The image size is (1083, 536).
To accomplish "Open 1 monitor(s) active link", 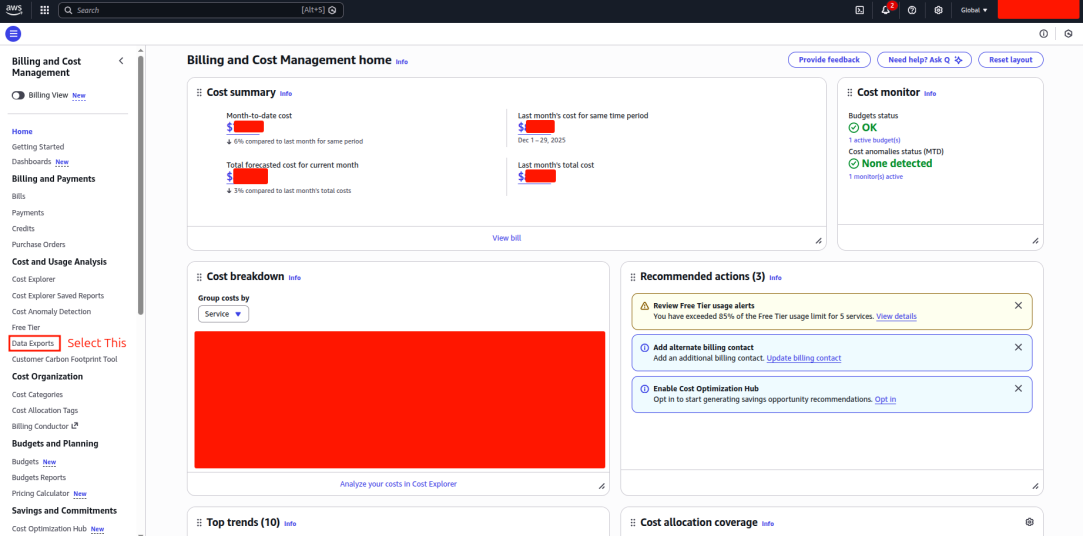I will [875, 177].
